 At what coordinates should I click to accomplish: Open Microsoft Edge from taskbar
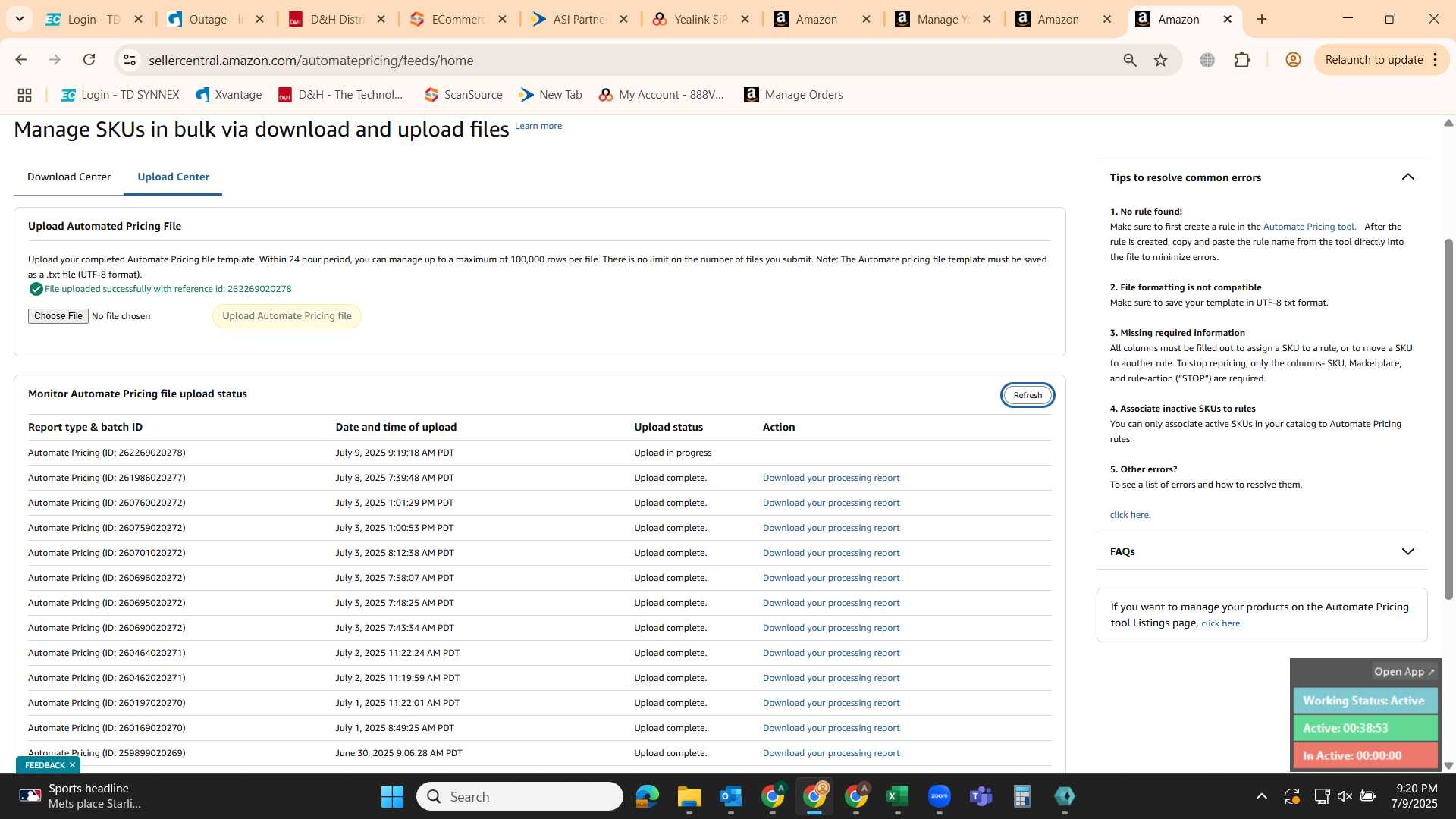[x=647, y=796]
